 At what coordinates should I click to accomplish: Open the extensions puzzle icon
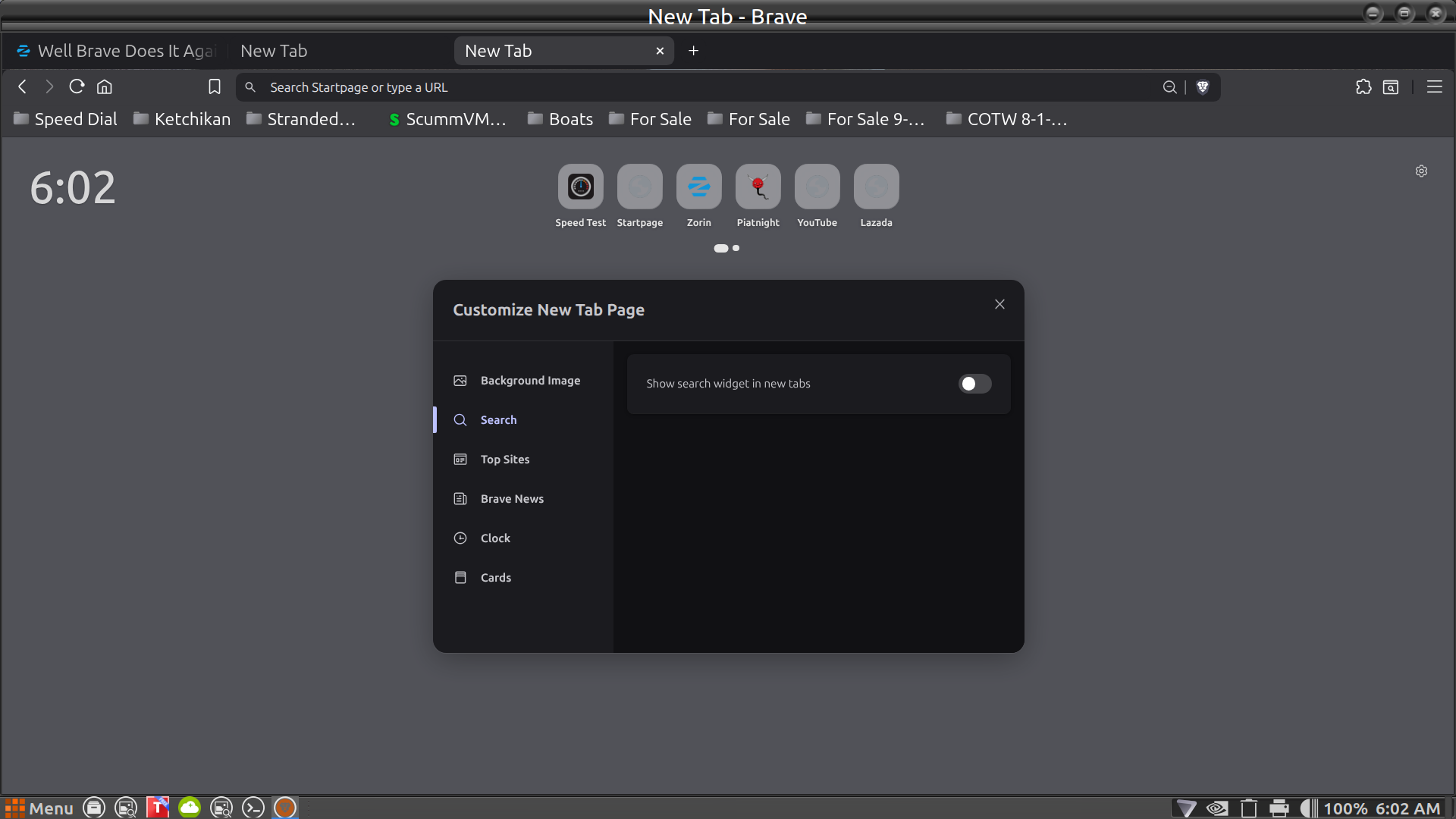[1363, 87]
